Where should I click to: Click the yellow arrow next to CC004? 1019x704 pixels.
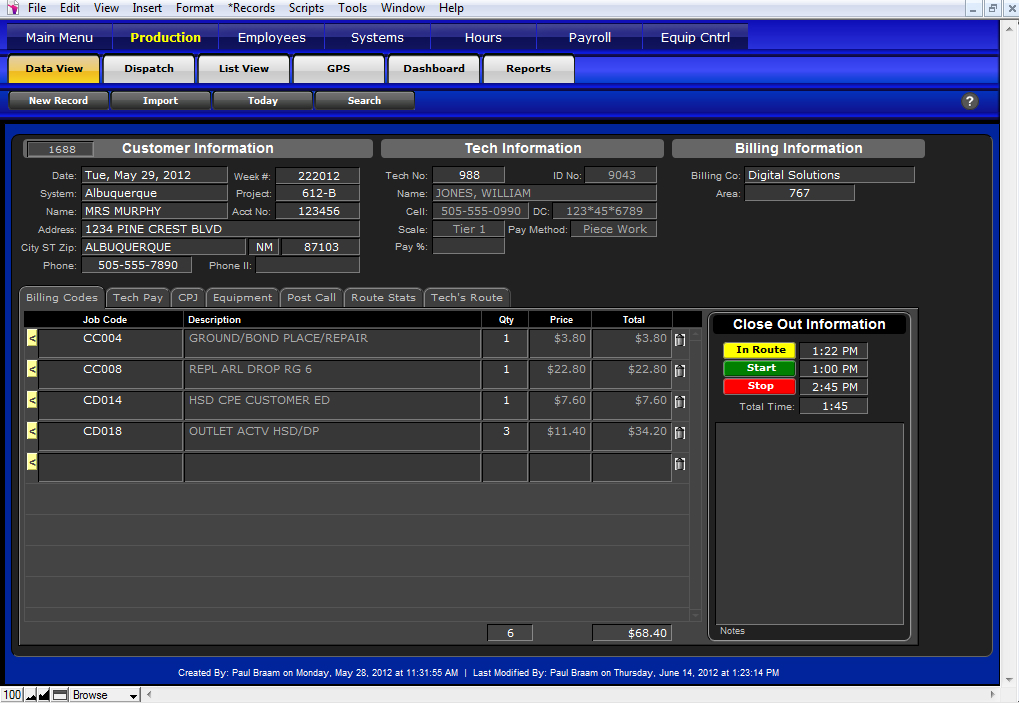pos(31,339)
